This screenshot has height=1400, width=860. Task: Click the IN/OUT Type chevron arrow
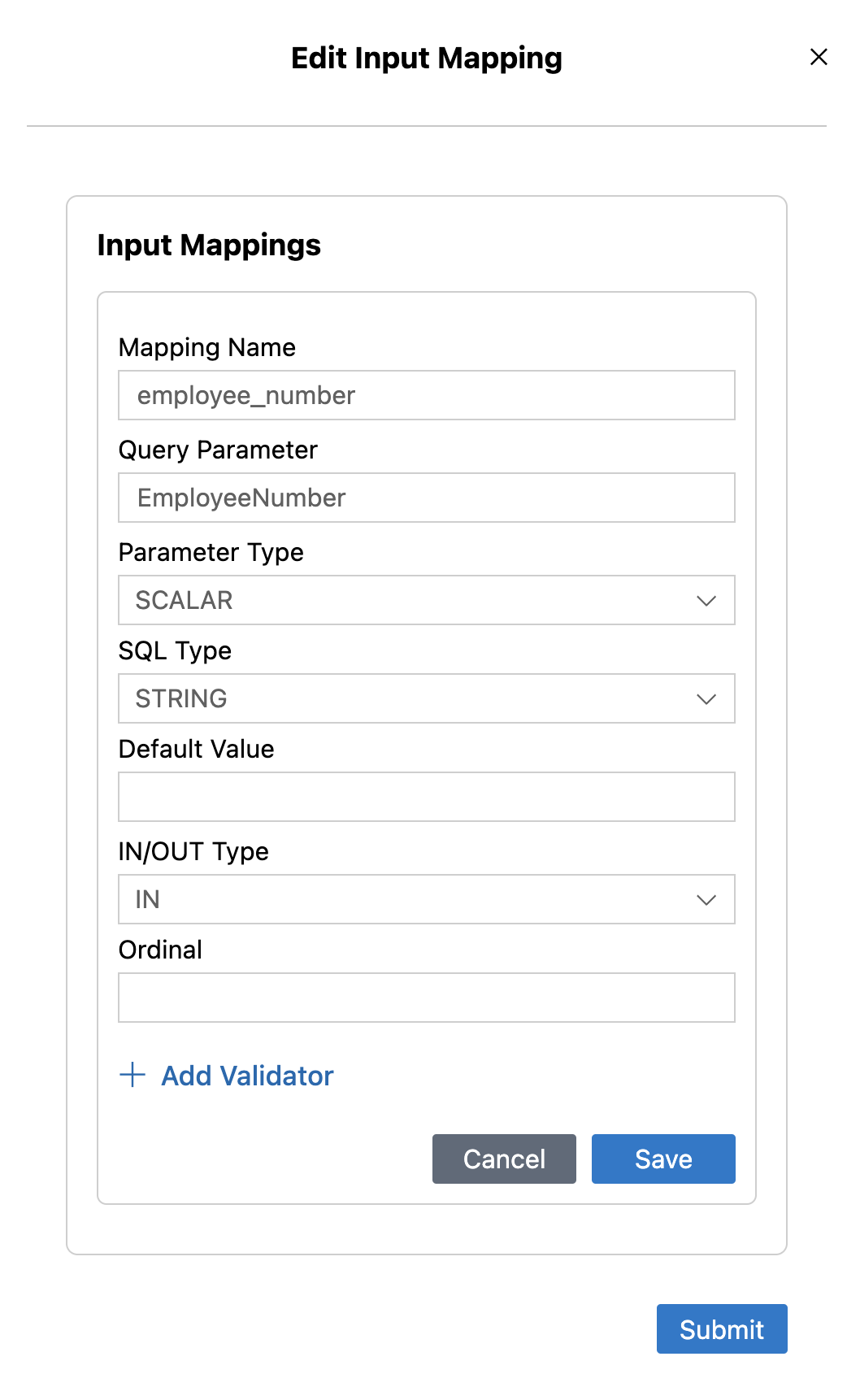706,900
